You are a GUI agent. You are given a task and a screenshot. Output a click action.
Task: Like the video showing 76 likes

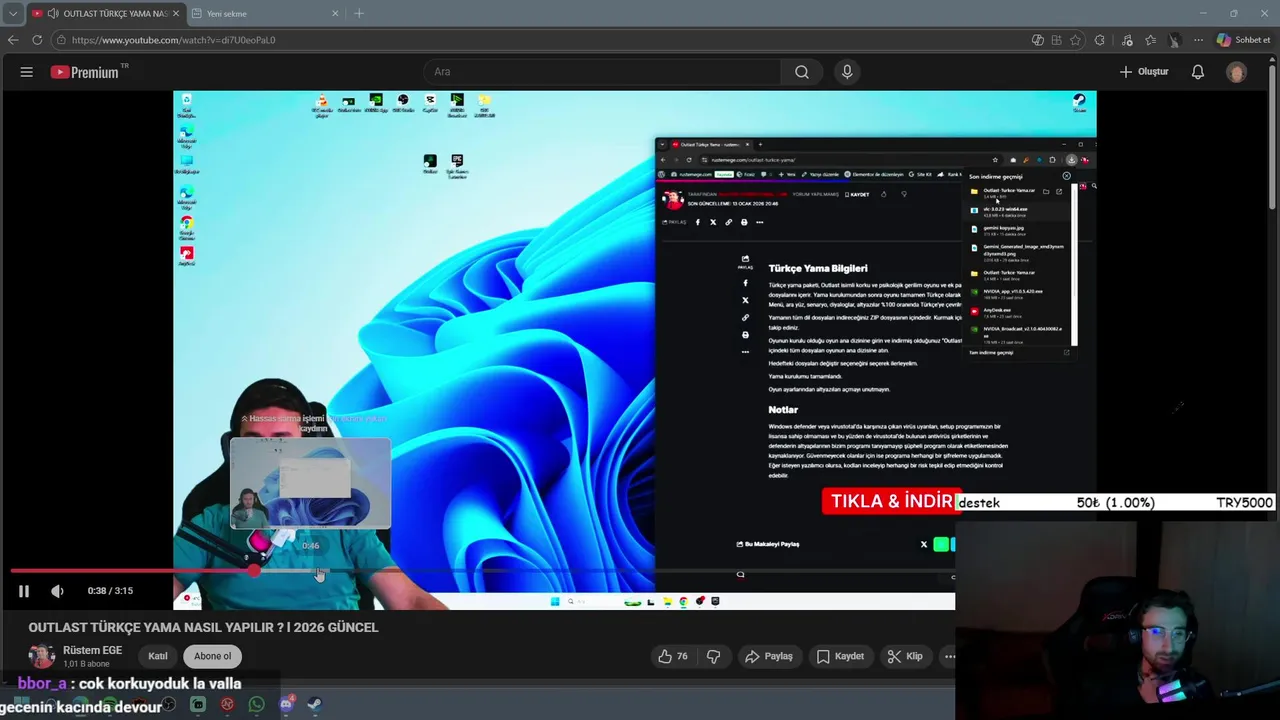tap(673, 656)
